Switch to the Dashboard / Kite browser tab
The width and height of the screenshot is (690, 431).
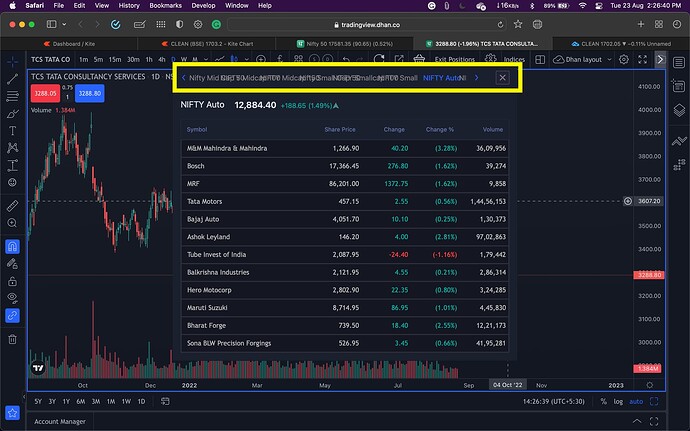pyautogui.click(x=69, y=44)
